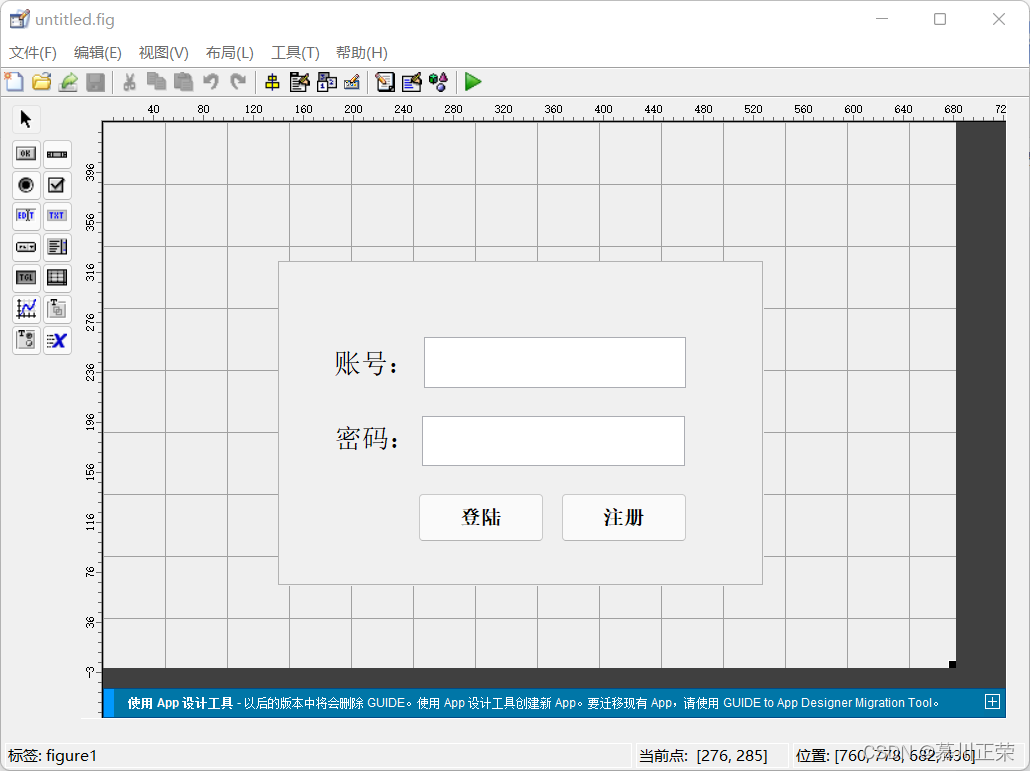Image resolution: width=1030 pixels, height=771 pixels.
Task: Select the 账号: static text label
Action: pos(366,363)
